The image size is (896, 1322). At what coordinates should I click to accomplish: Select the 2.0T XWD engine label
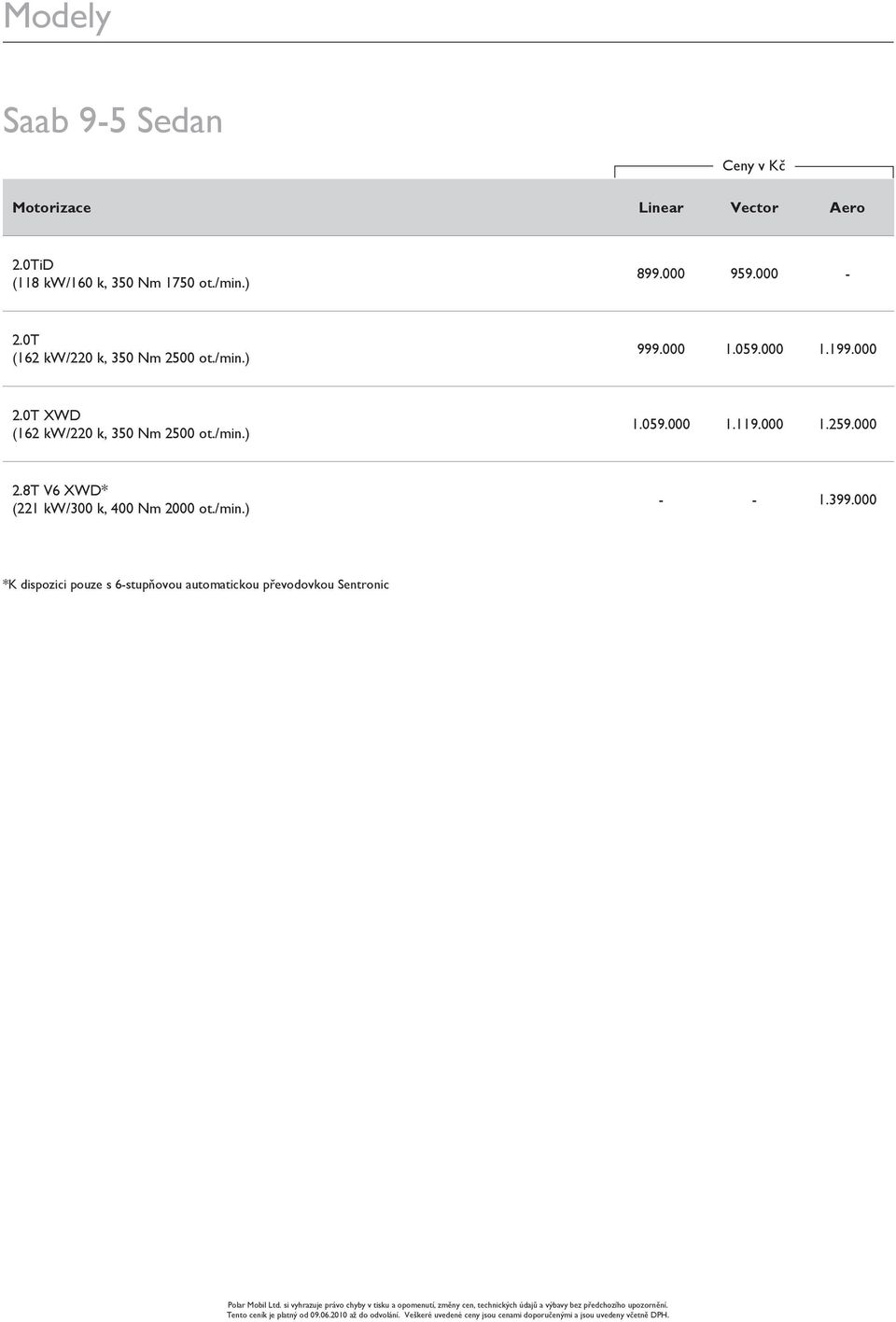[x=131, y=424]
